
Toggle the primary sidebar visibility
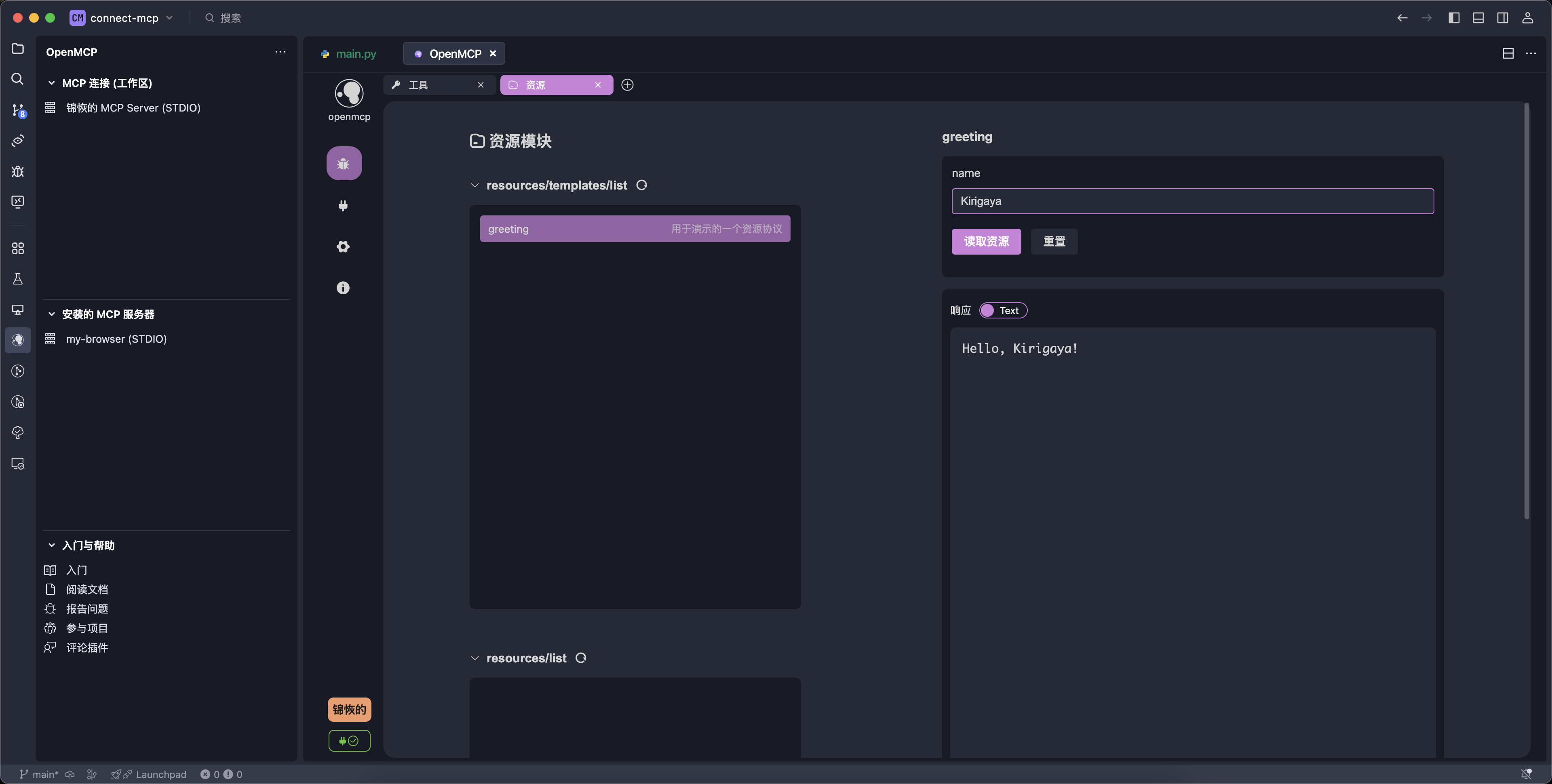pyautogui.click(x=1454, y=17)
